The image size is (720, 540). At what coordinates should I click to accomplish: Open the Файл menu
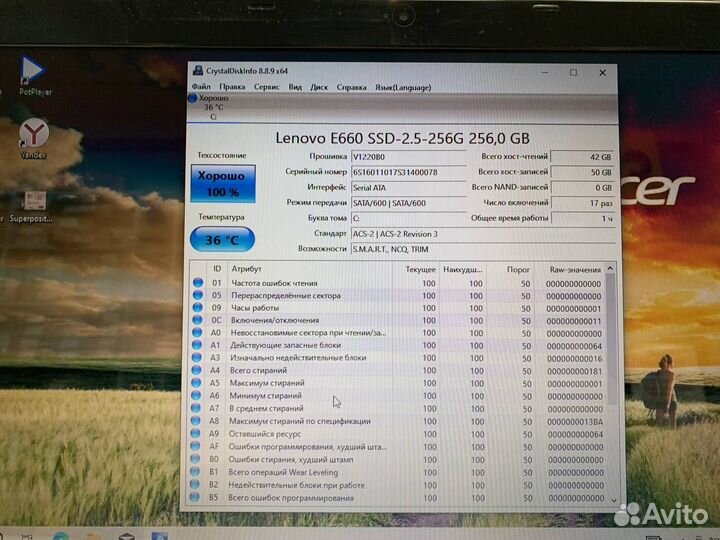tap(201, 87)
